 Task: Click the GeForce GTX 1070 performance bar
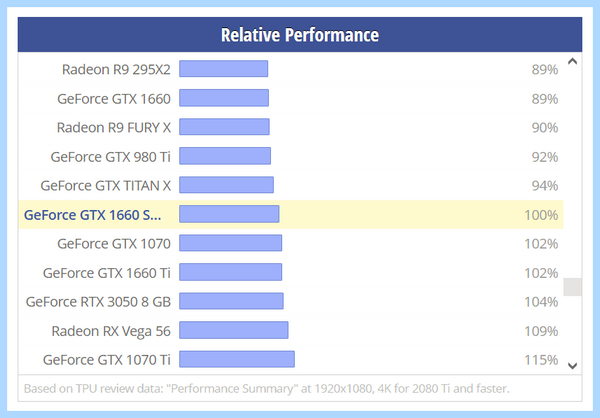231,243
